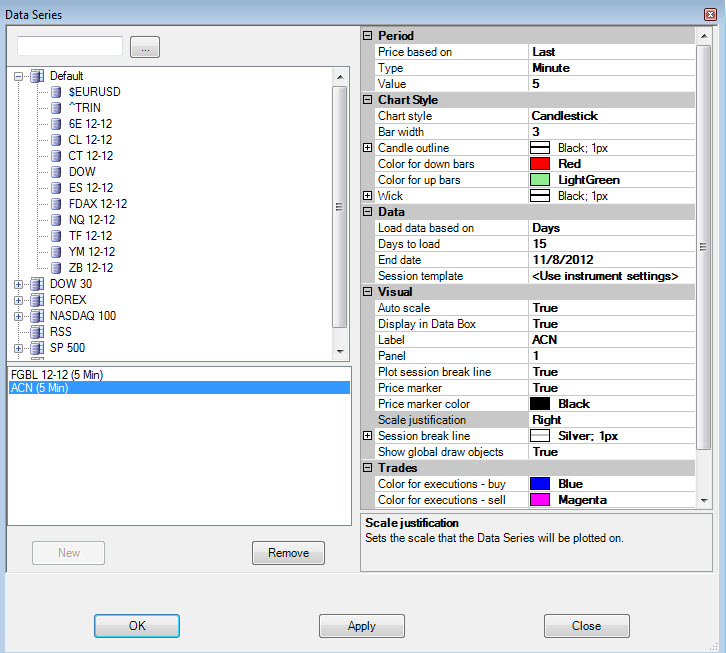
Task: Close the Data Series dialog window
Action: tap(710, 14)
